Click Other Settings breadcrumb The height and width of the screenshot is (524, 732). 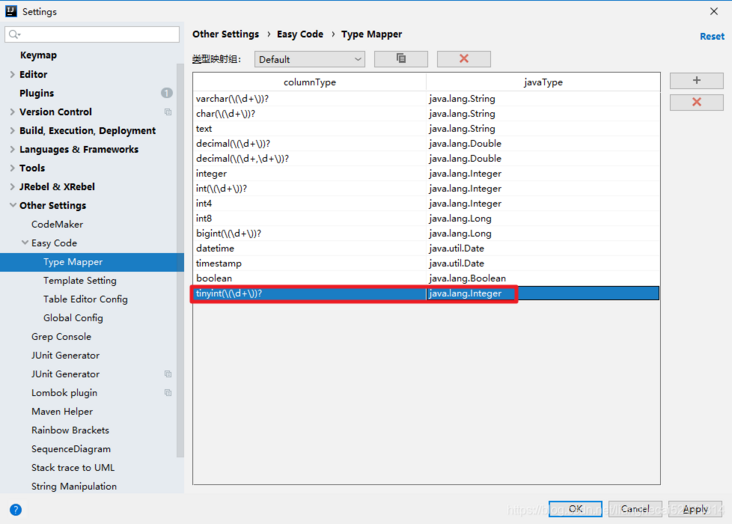pos(225,34)
